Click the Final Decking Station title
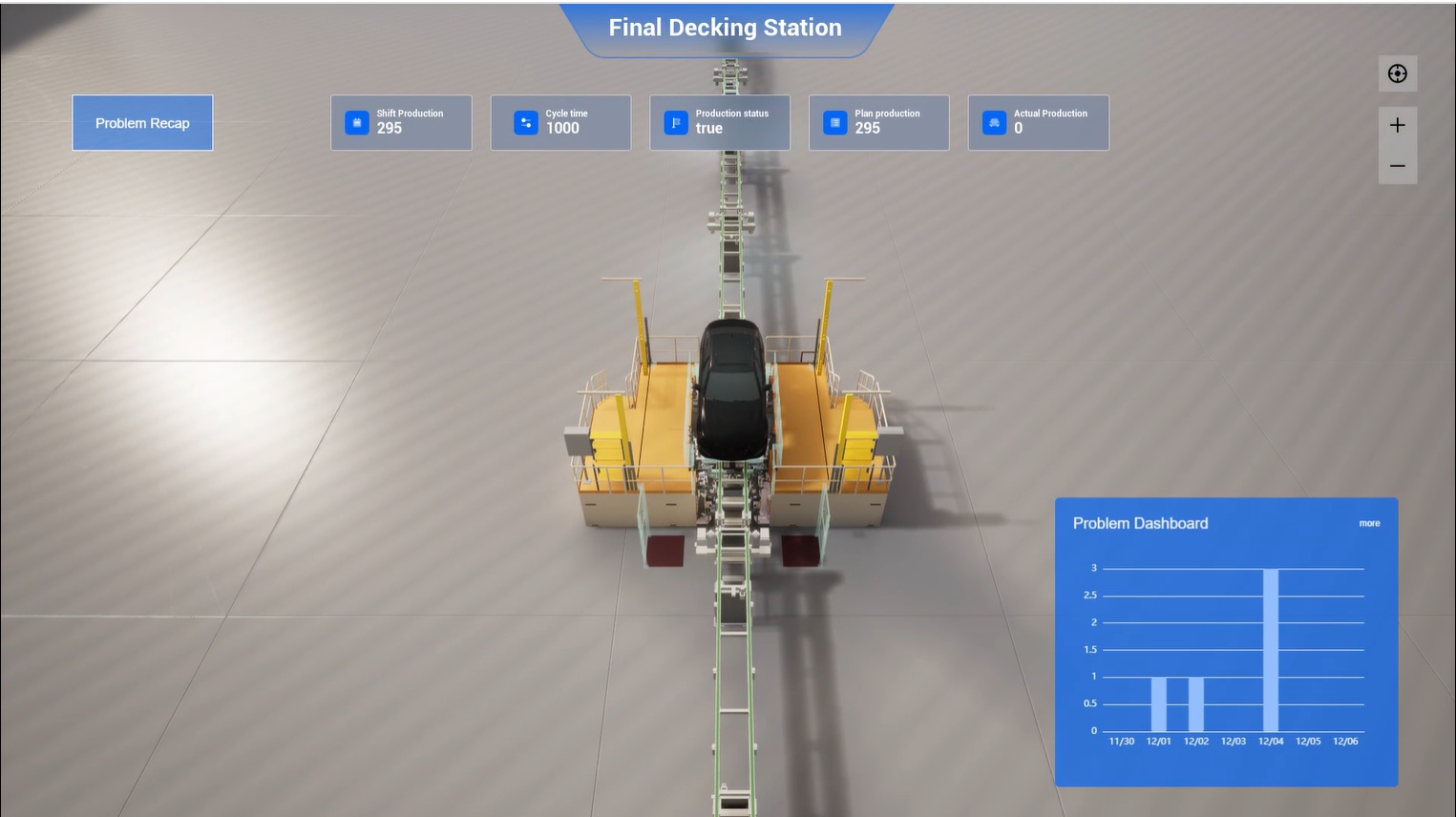The image size is (1456, 817). 726,28
